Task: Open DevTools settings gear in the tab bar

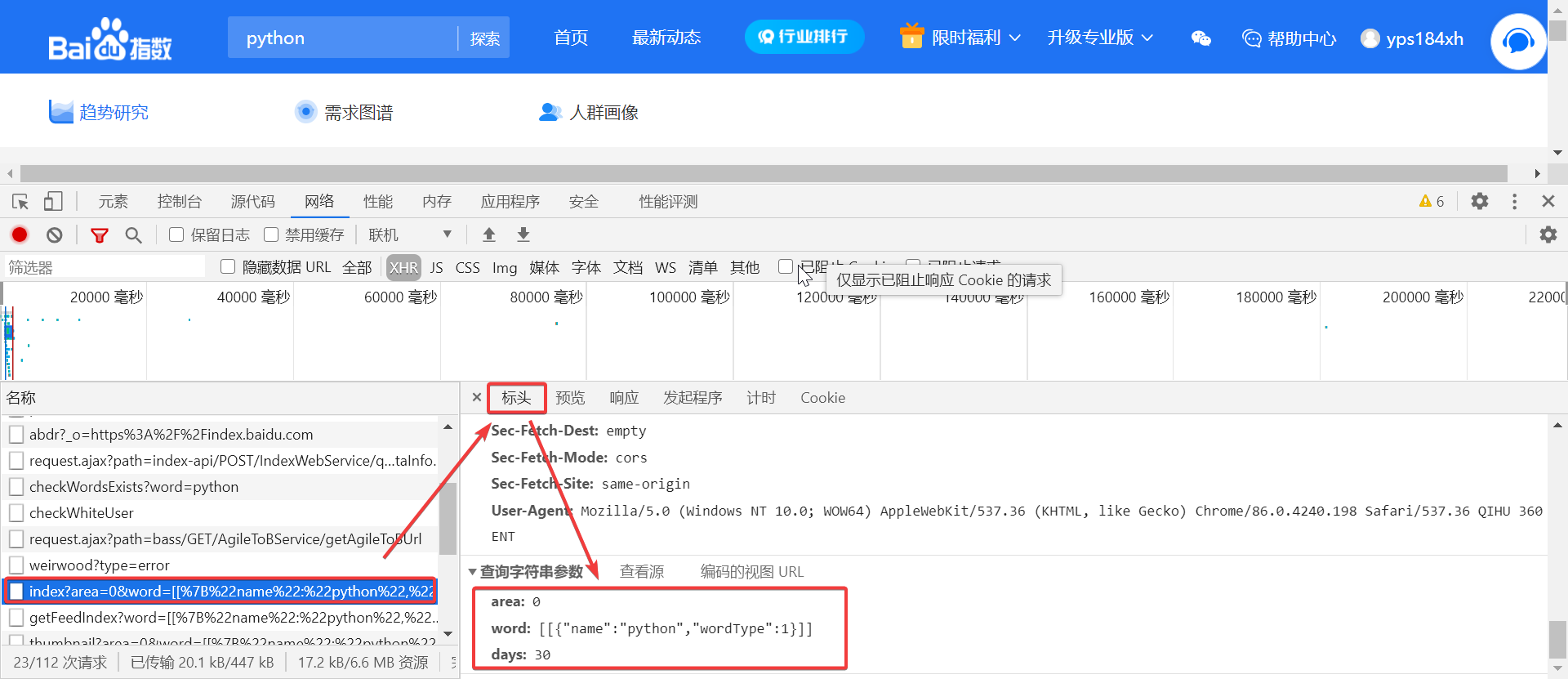Action: 1480,201
